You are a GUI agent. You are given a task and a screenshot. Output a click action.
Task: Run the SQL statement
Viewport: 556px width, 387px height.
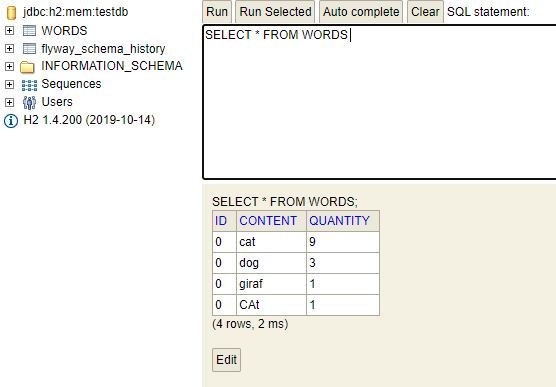(217, 12)
